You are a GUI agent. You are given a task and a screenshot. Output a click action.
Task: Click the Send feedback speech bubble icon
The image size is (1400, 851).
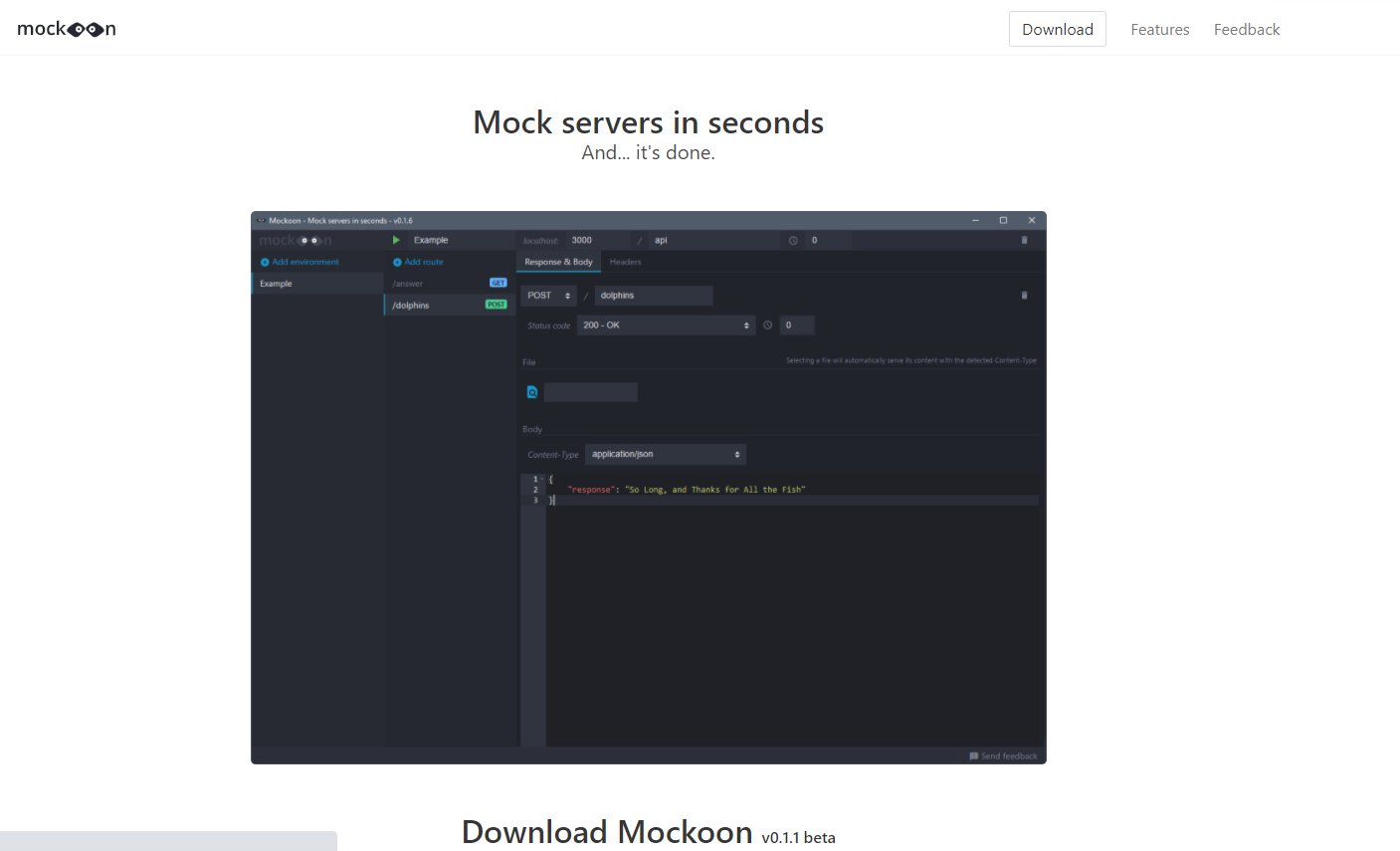pyautogui.click(x=974, y=756)
